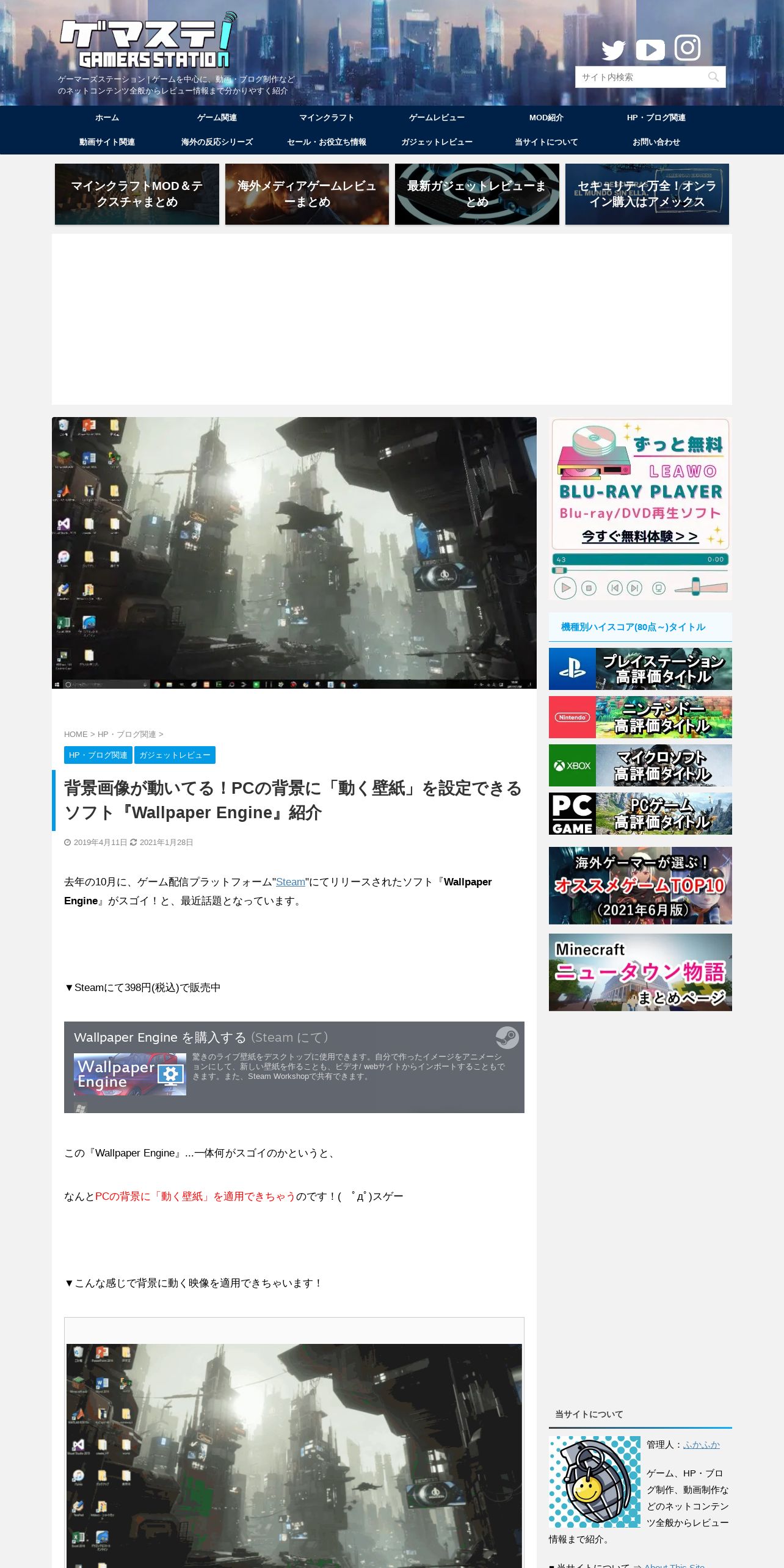The image size is (784, 1568).
Task: Click the grenade avatar profile image
Action: [595, 1482]
